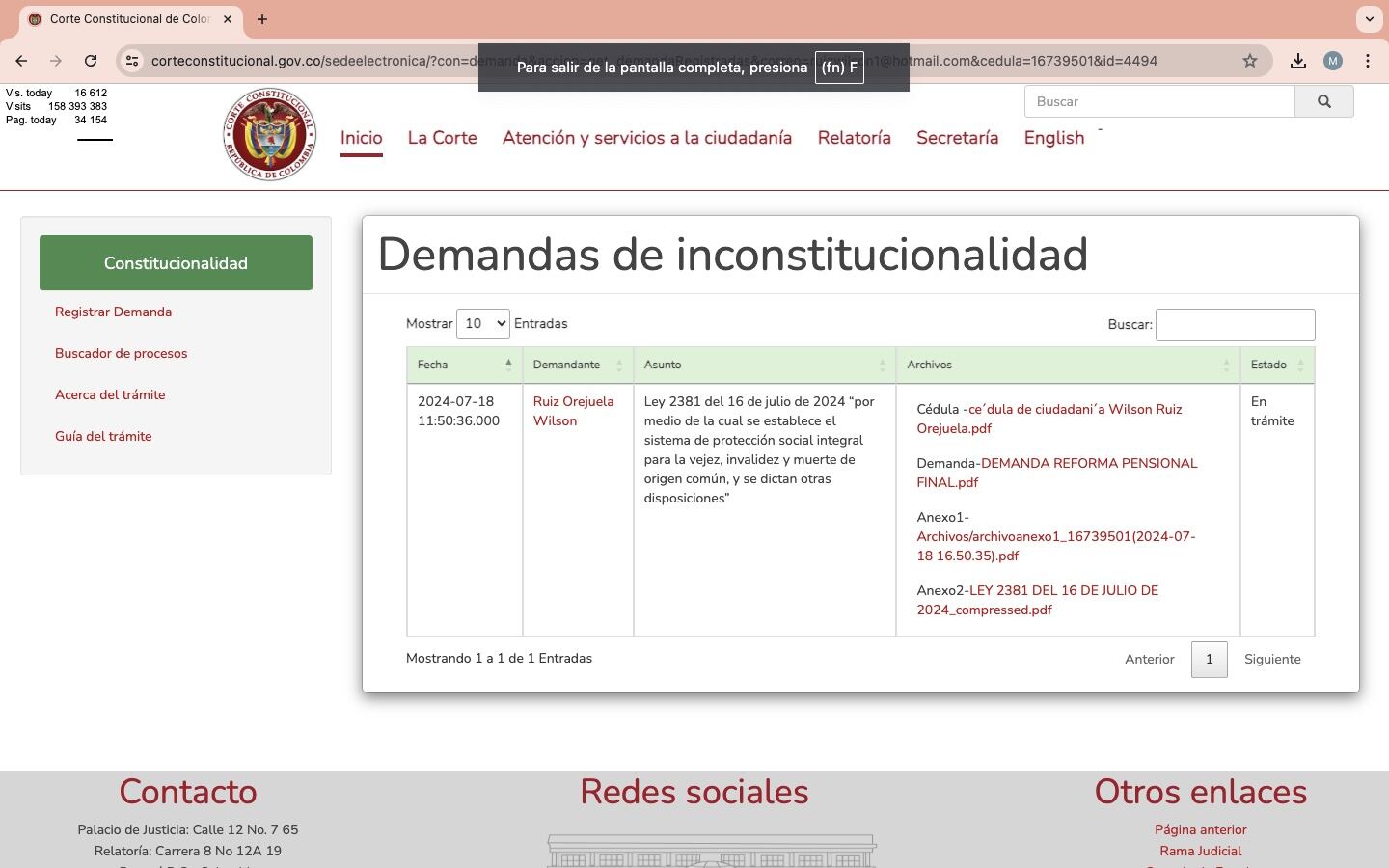Open the Registrar Demanda link

tap(113, 312)
